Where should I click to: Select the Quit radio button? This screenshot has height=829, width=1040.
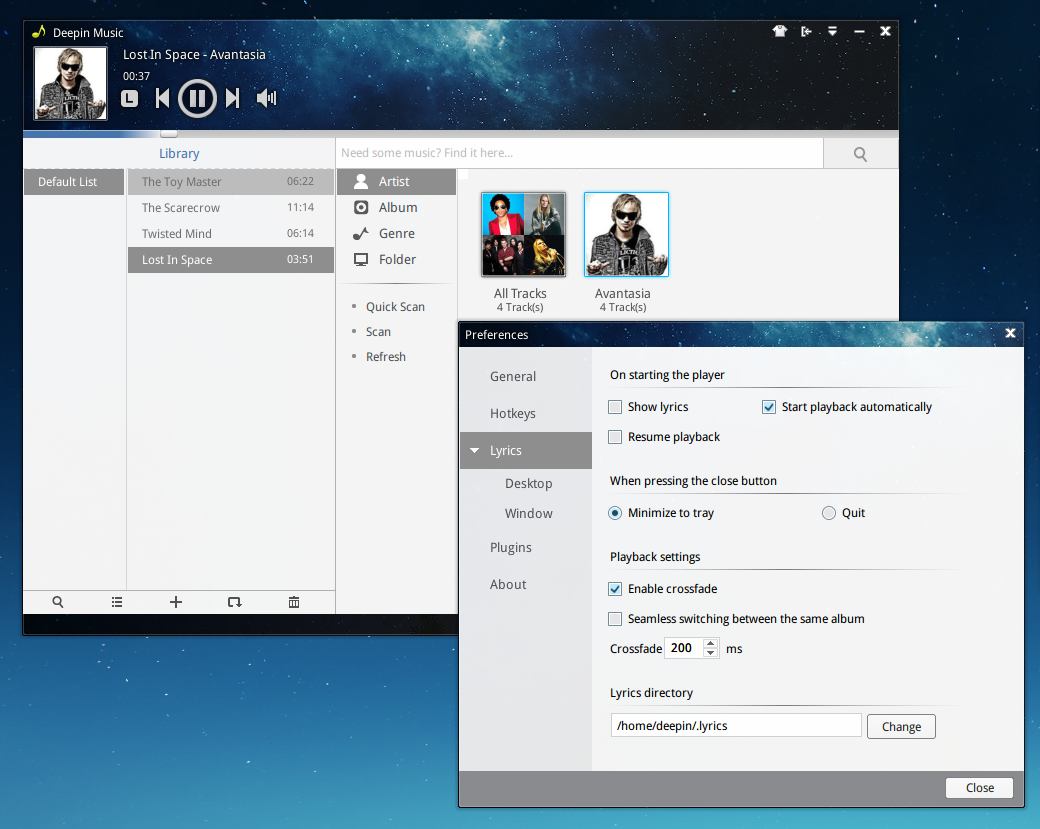829,512
